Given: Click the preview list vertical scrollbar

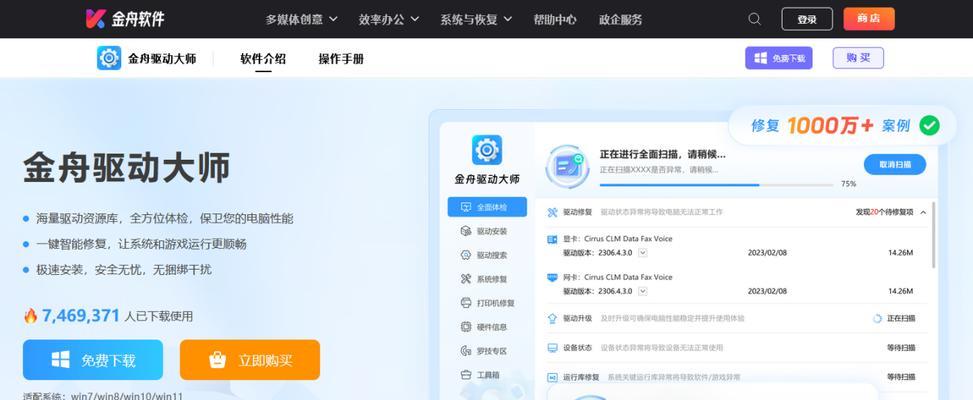Looking at the screenshot, I should [x=933, y=236].
